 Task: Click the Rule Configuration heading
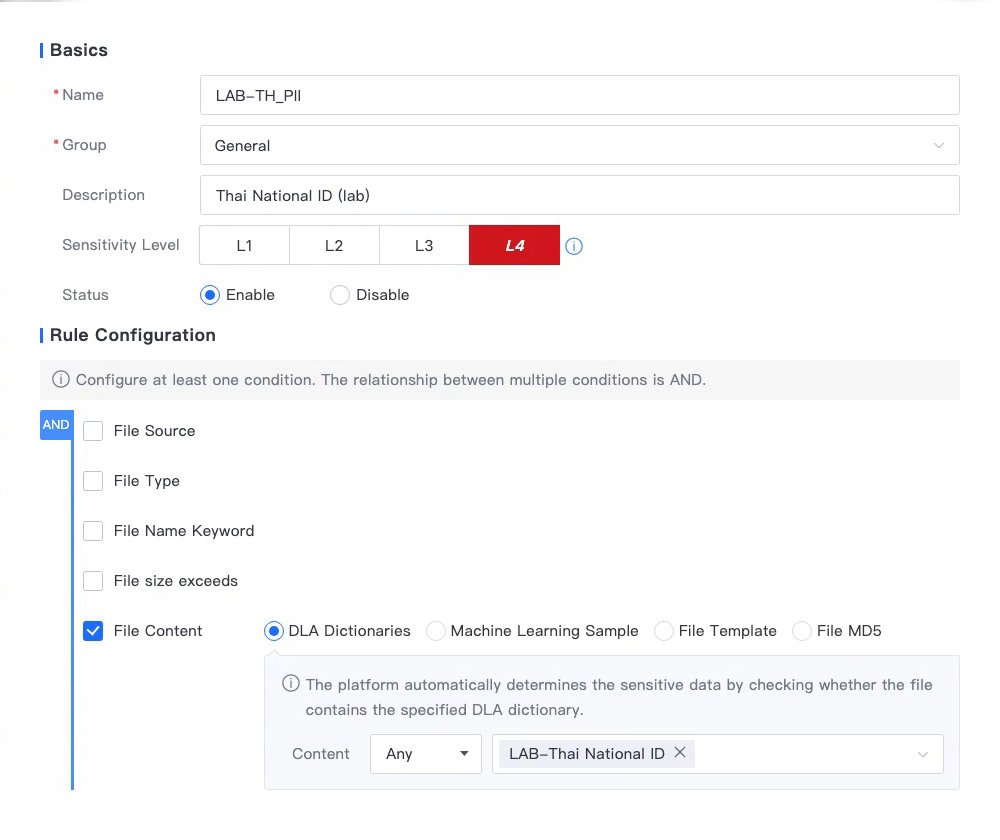[133, 335]
